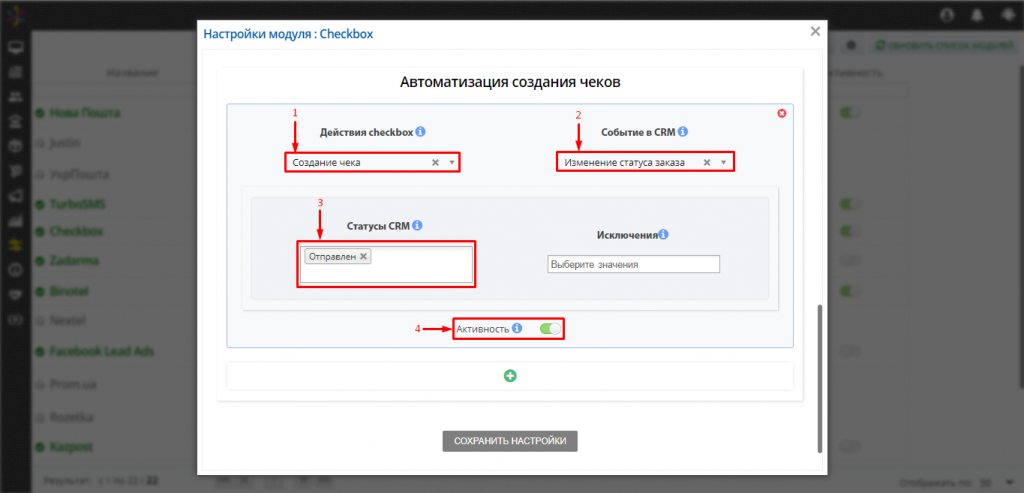
Task: Show info tooltip next to Статусы CRM
Action: (x=417, y=226)
